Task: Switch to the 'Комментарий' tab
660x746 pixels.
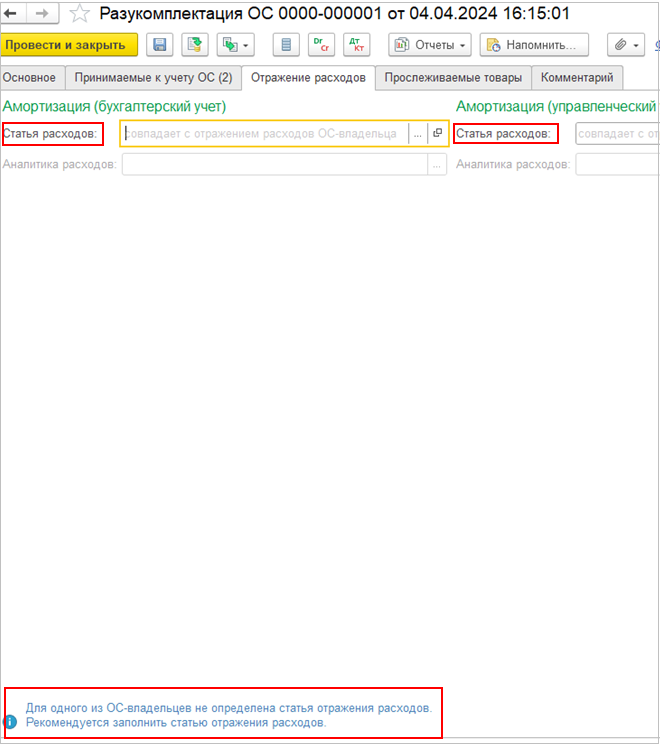Action: coord(577,78)
